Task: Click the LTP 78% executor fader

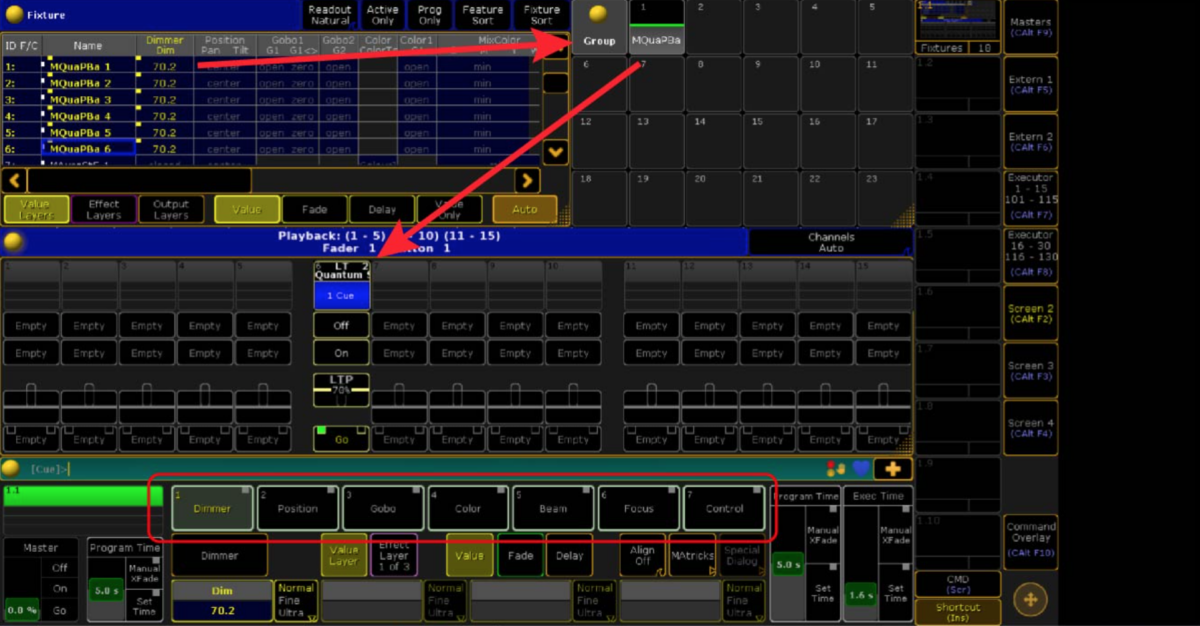Action: click(x=341, y=391)
